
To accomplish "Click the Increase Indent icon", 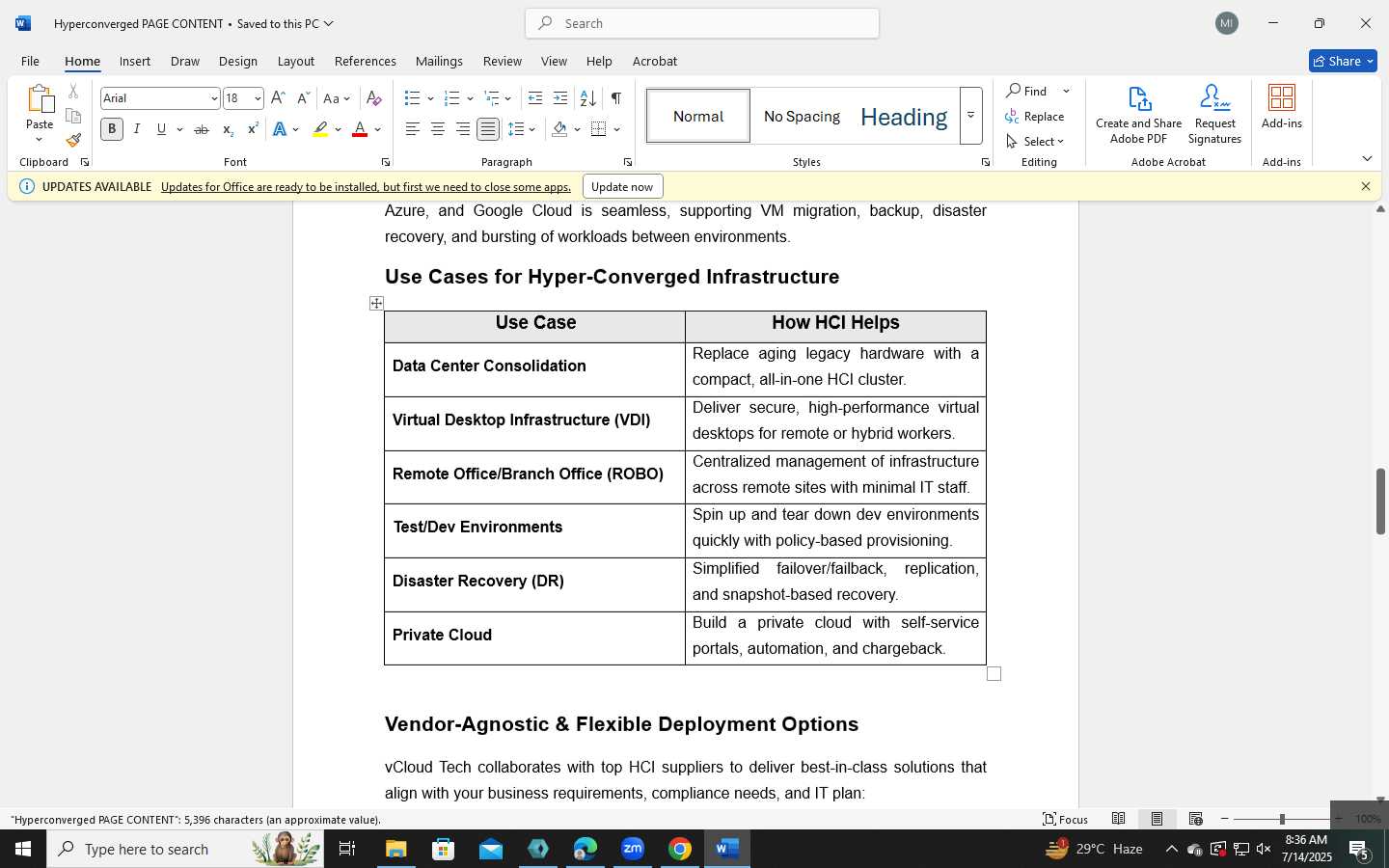I will [x=560, y=98].
